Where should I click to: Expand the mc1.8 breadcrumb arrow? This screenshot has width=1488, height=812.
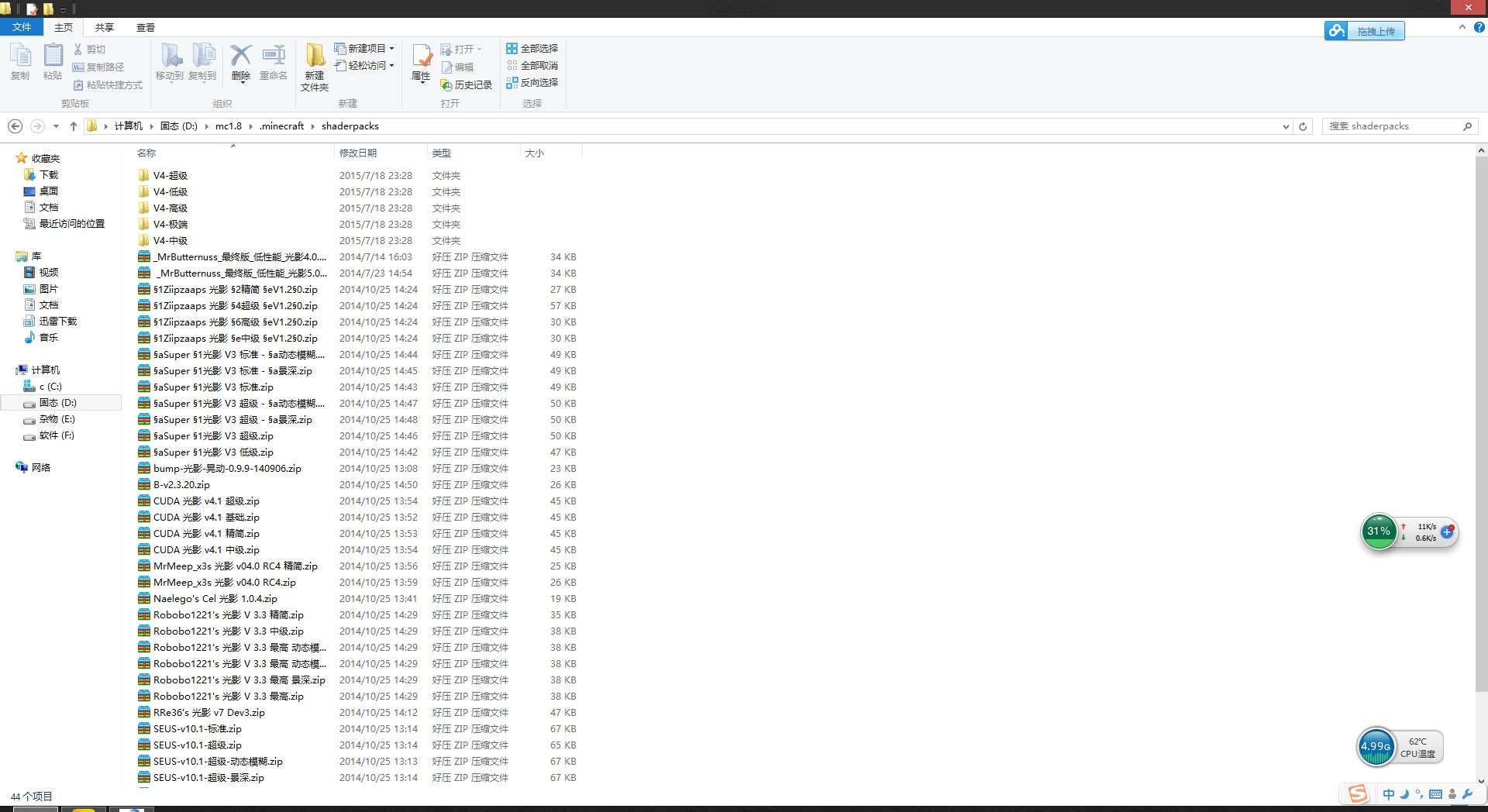click(250, 126)
